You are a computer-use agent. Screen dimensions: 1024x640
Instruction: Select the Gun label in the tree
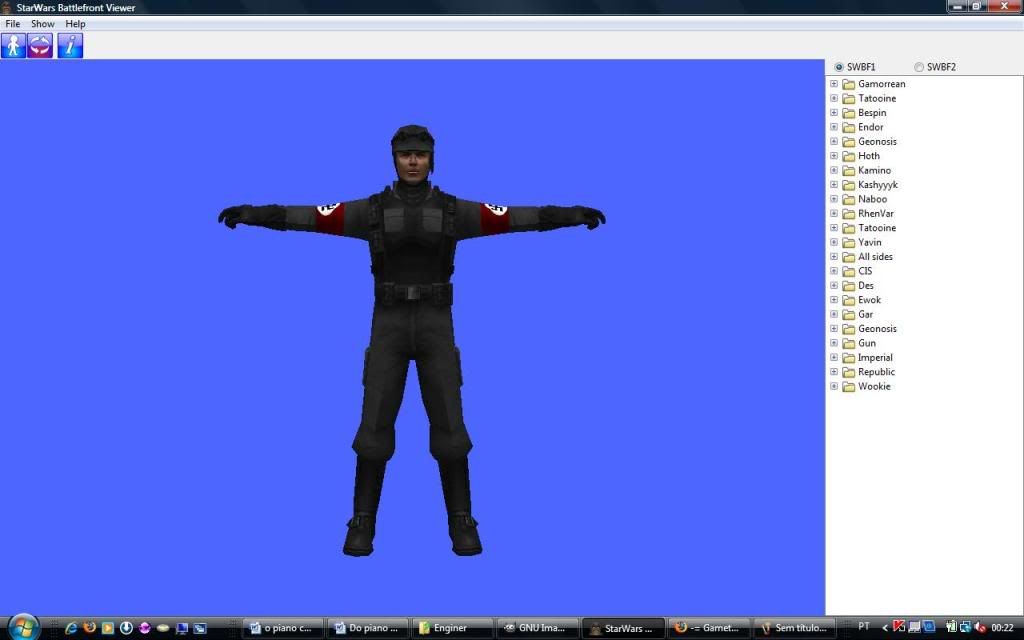click(x=867, y=343)
